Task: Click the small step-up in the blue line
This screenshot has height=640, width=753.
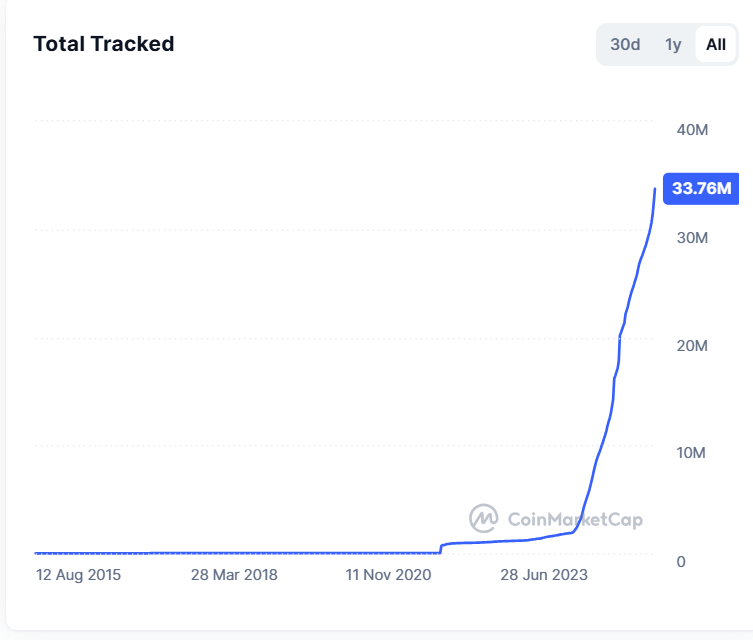Action: (x=441, y=547)
